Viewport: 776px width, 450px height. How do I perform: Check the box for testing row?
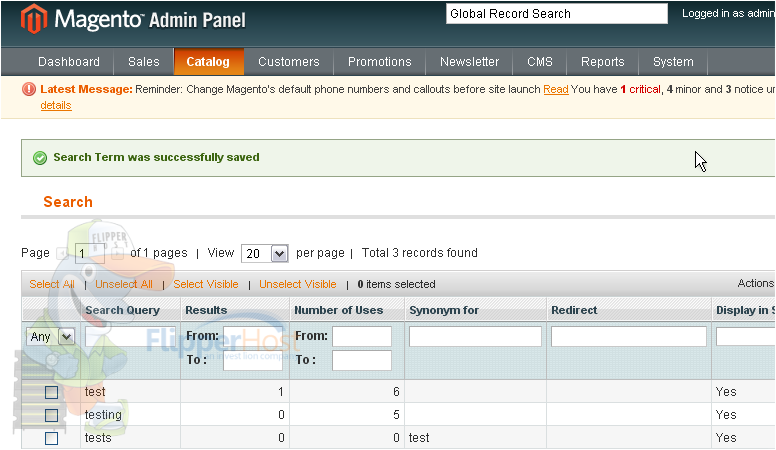click(x=51, y=415)
